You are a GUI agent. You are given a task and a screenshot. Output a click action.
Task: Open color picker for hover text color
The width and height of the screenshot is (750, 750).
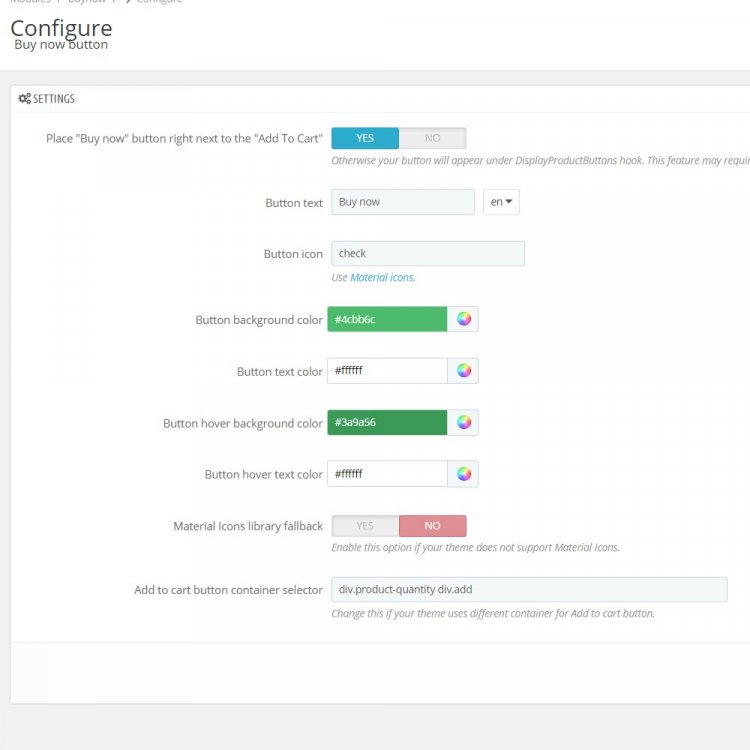pos(464,474)
